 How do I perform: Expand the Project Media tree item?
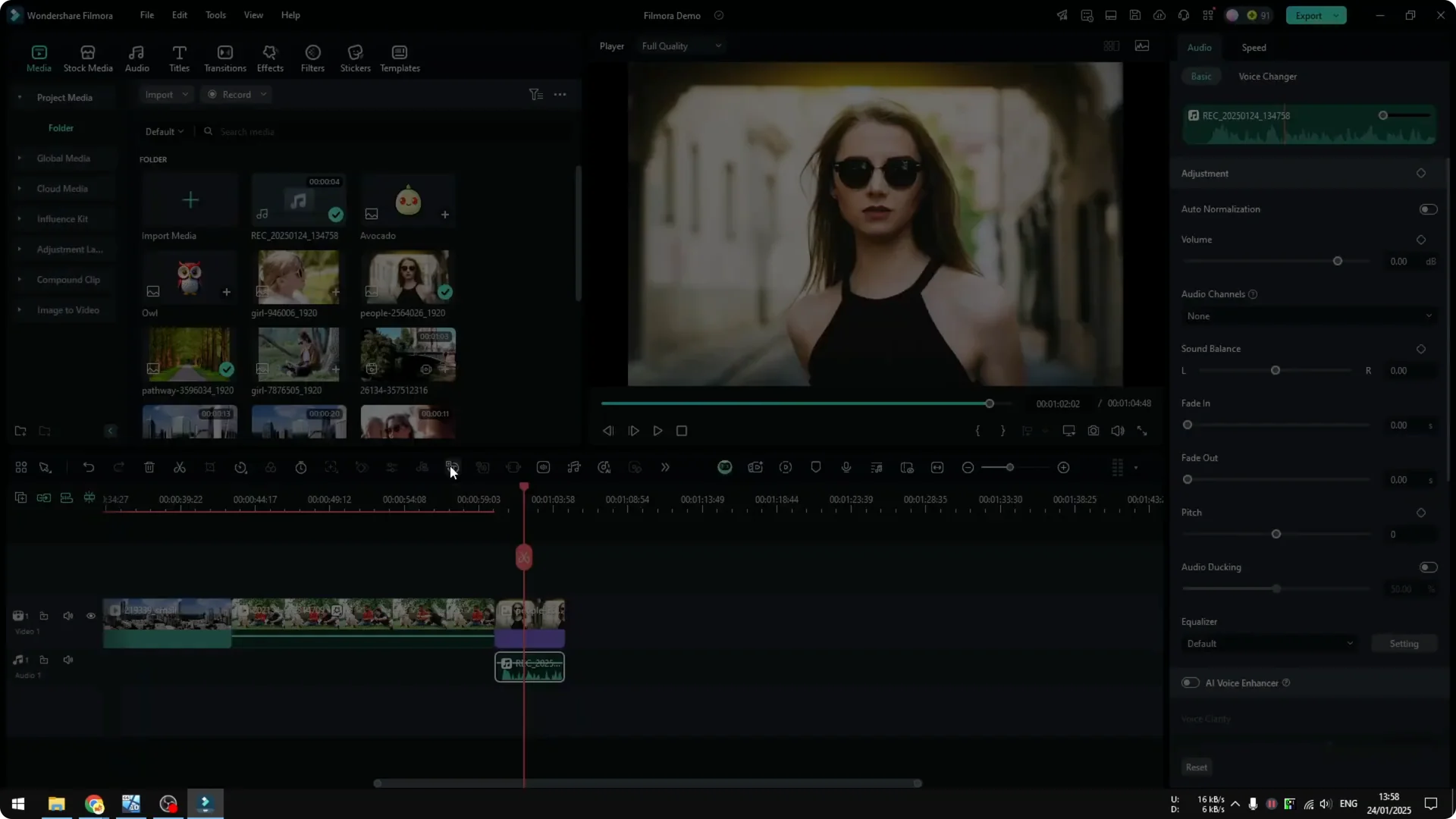[20, 97]
